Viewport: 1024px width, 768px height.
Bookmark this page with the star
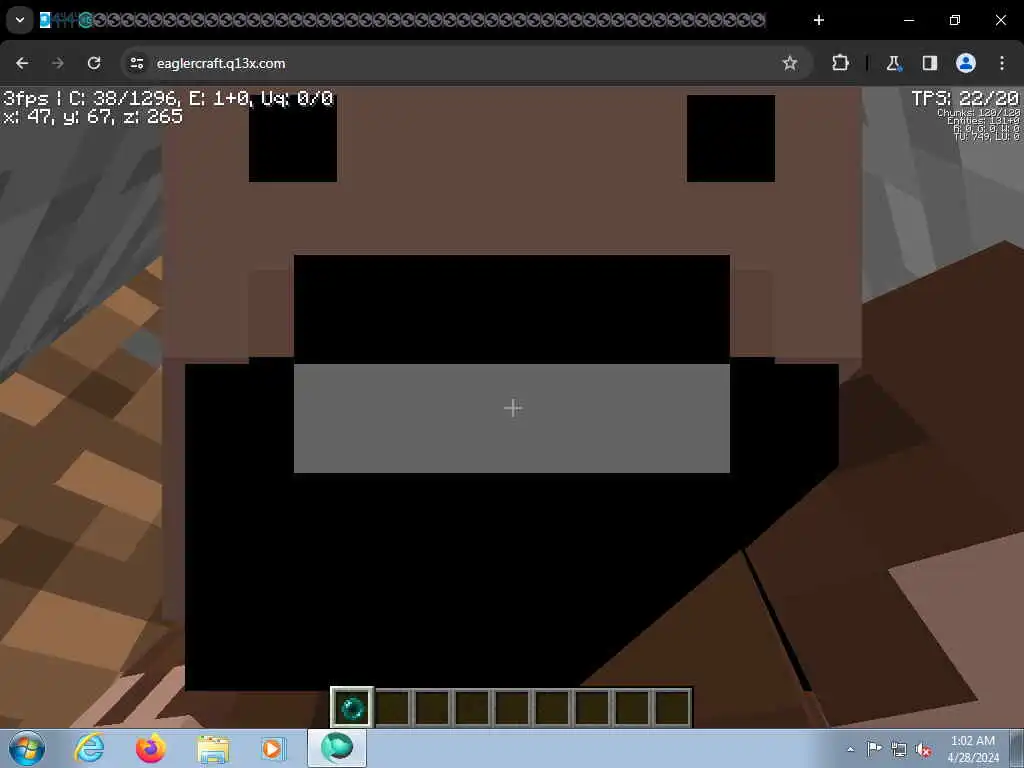790,63
